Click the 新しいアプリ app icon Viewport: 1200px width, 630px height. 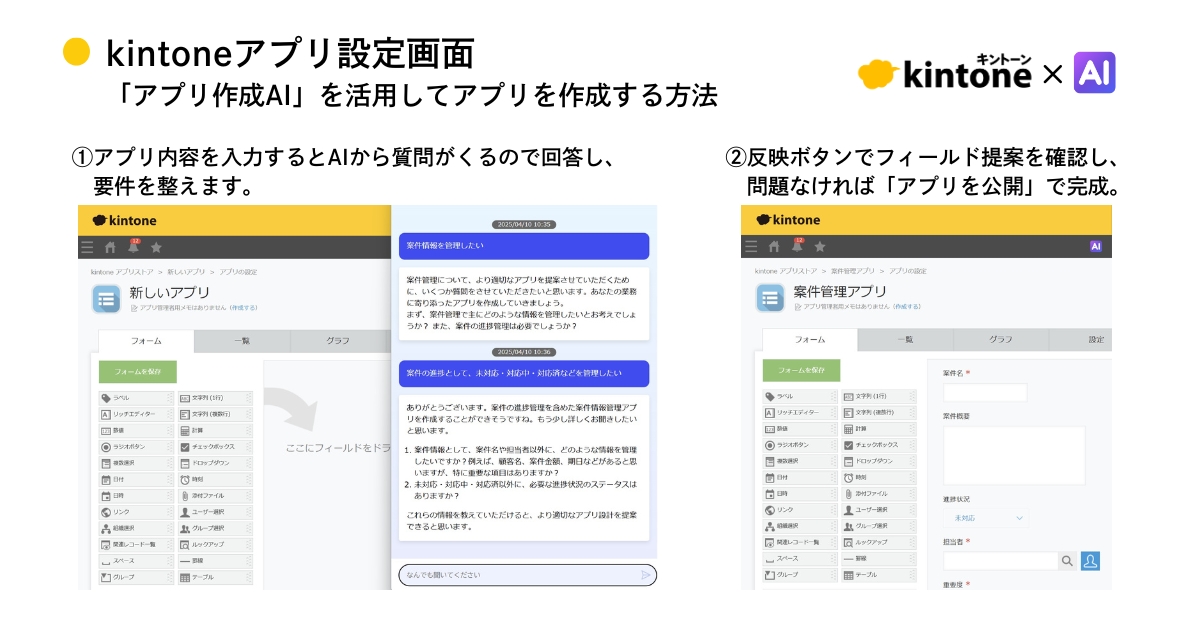107,298
